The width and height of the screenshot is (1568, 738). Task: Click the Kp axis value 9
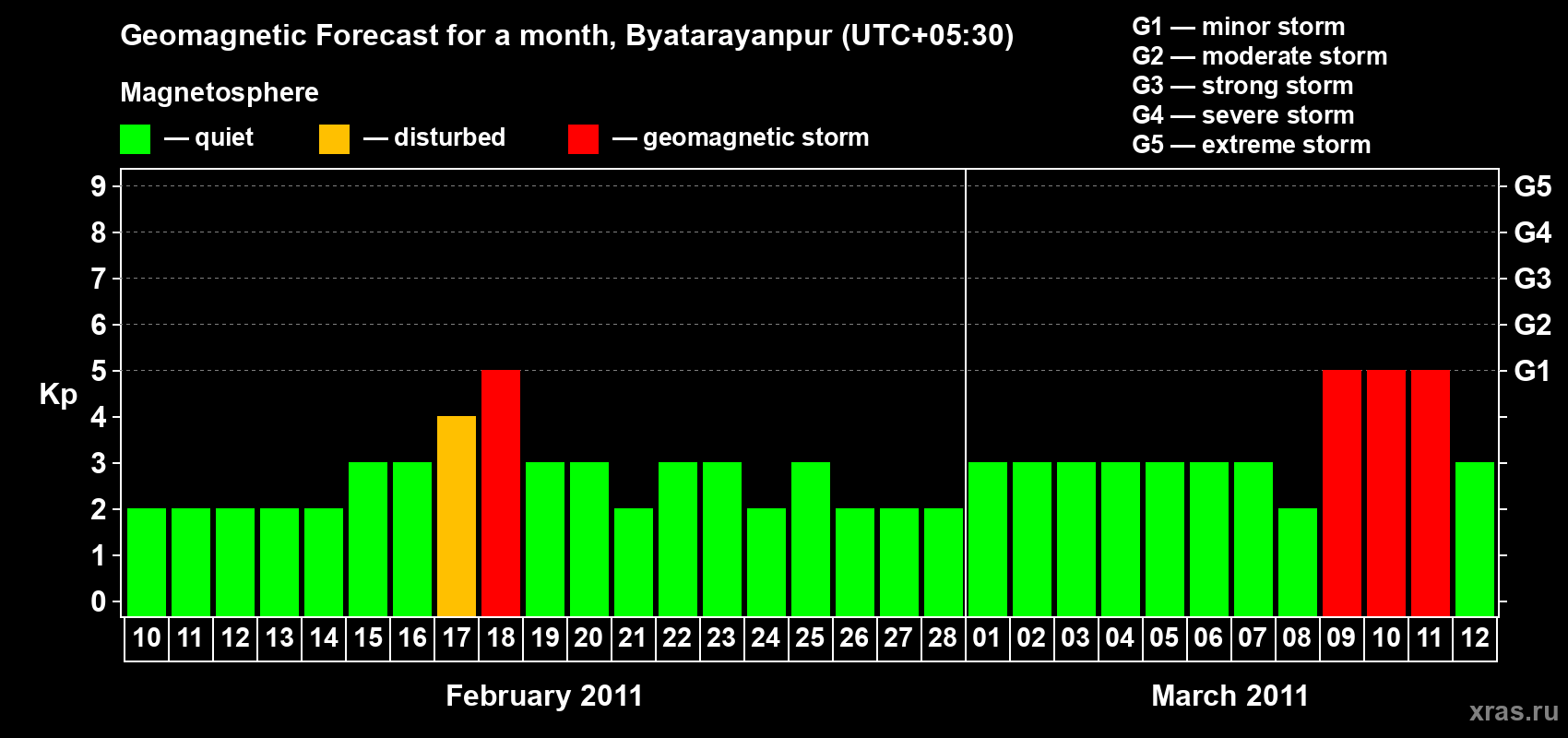click(x=99, y=186)
